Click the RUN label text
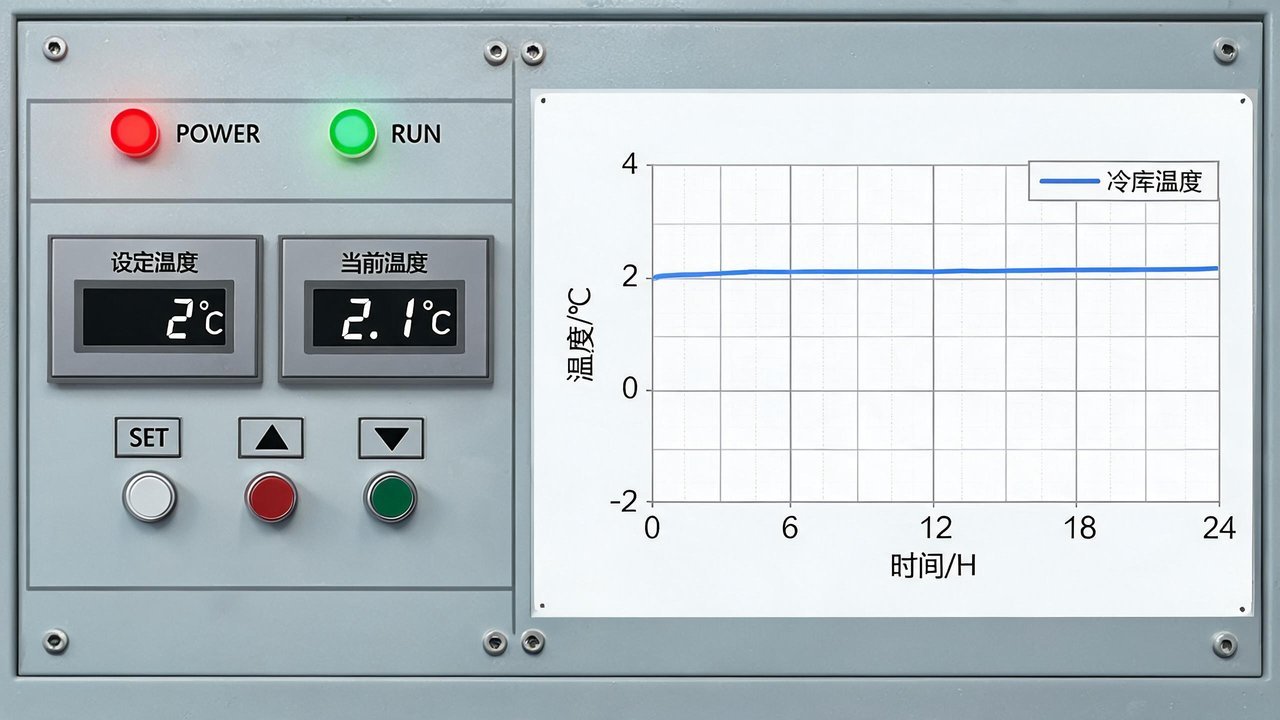This screenshot has width=1280, height=720. point(416,134)
